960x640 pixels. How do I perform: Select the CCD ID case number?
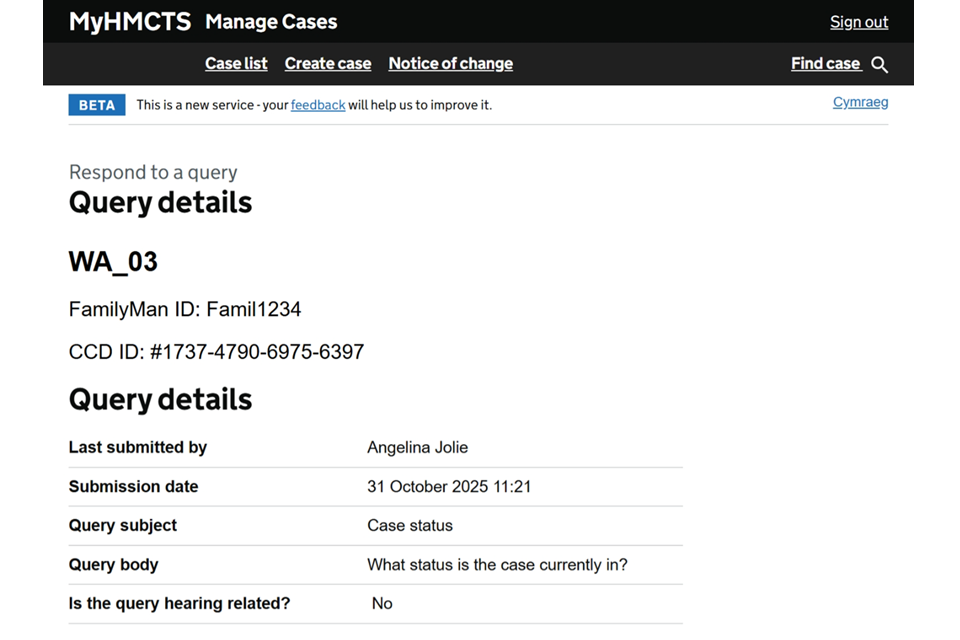(257, 352)
